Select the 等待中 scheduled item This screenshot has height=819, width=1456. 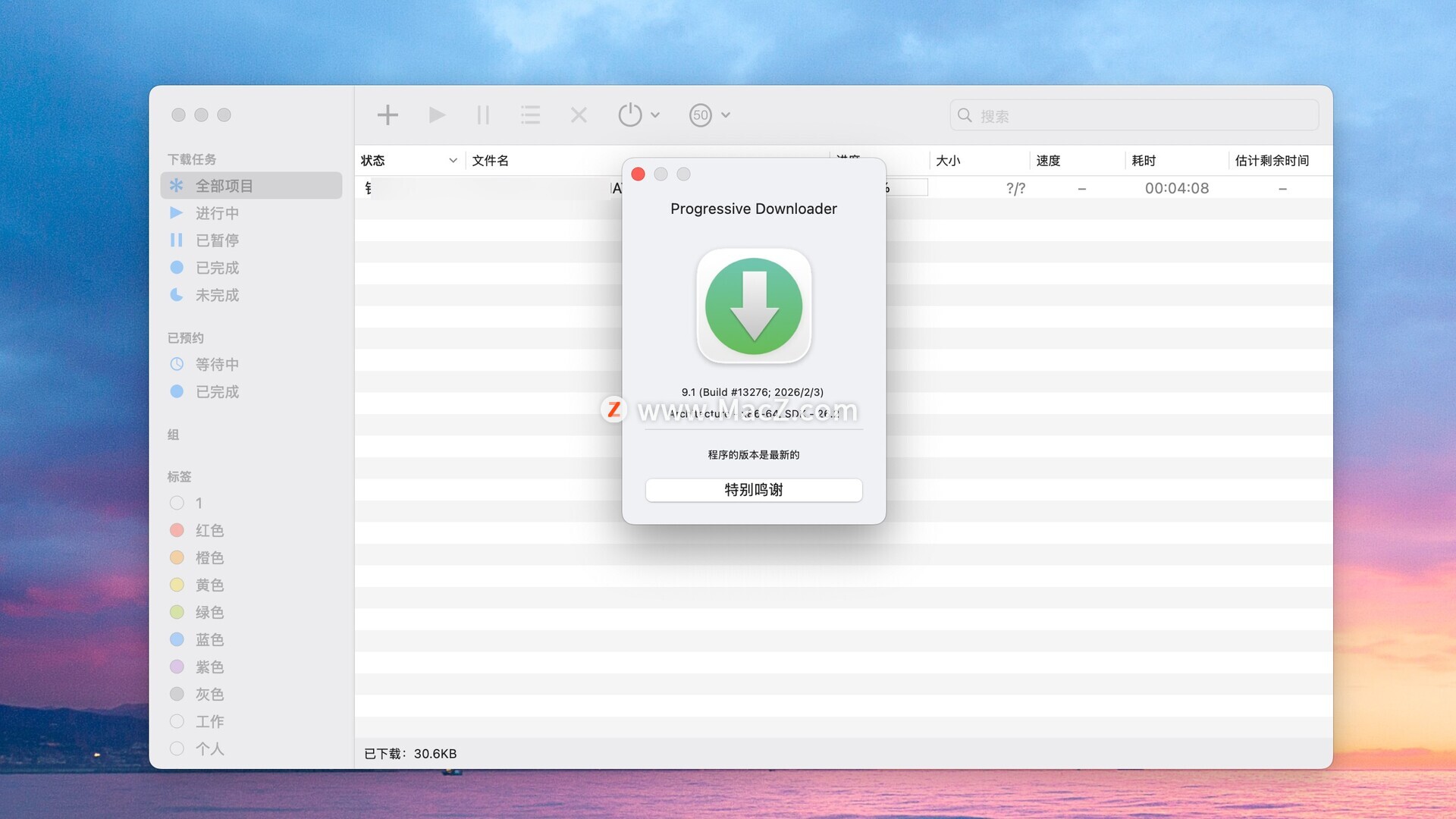click(217, 364)
